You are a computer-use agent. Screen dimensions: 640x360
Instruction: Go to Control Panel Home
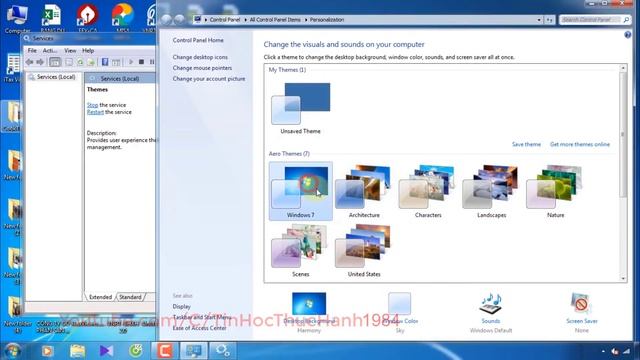point(198,40)
